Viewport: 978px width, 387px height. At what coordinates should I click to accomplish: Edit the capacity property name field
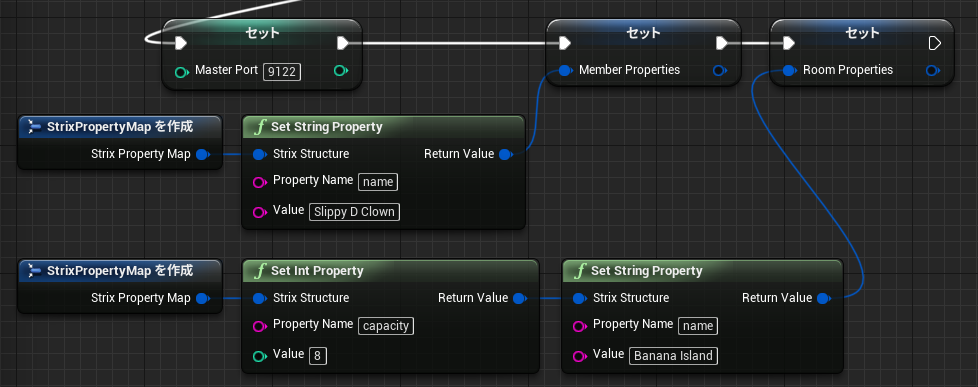coord(386,326)
